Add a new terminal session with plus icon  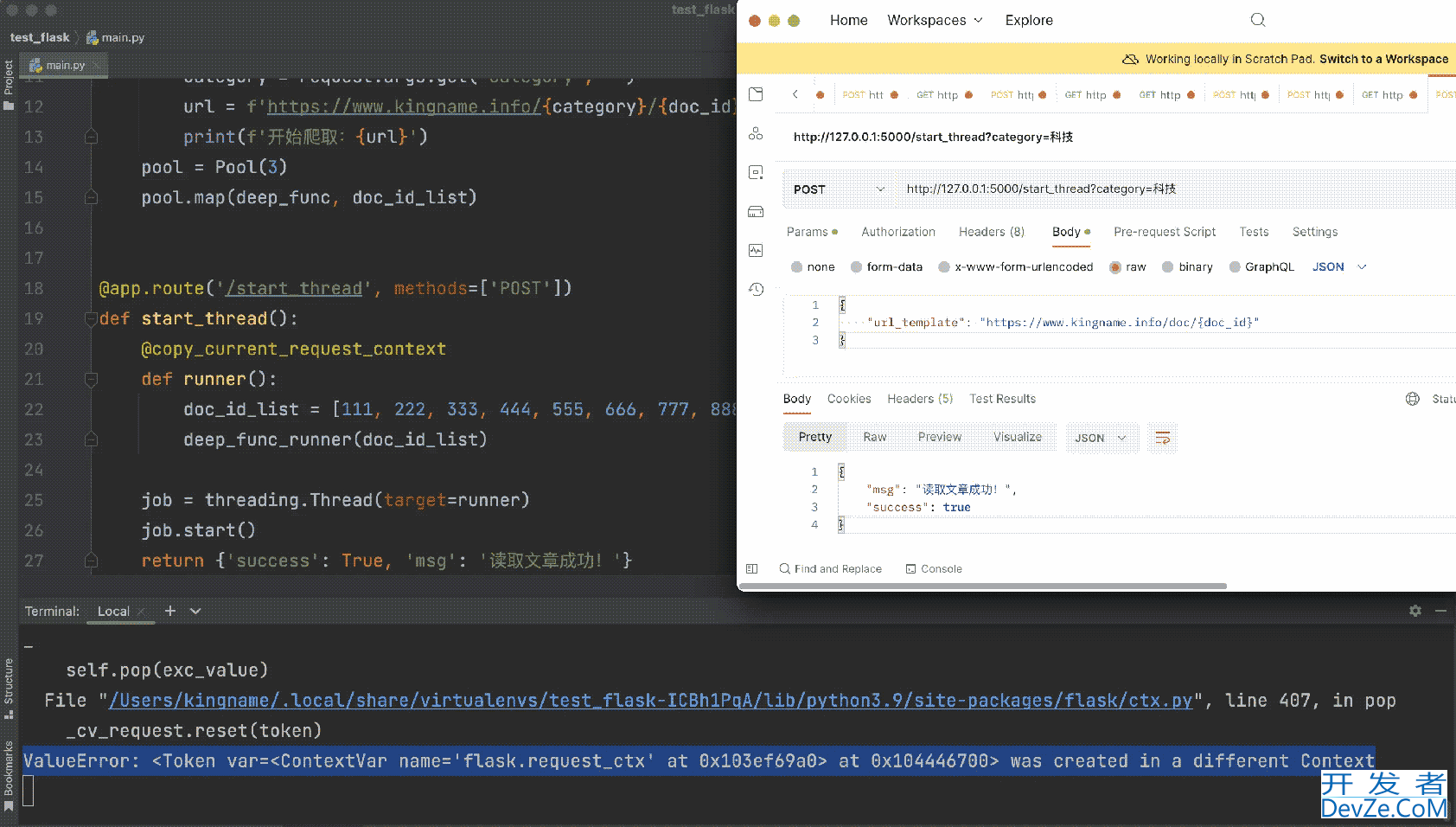170,611
